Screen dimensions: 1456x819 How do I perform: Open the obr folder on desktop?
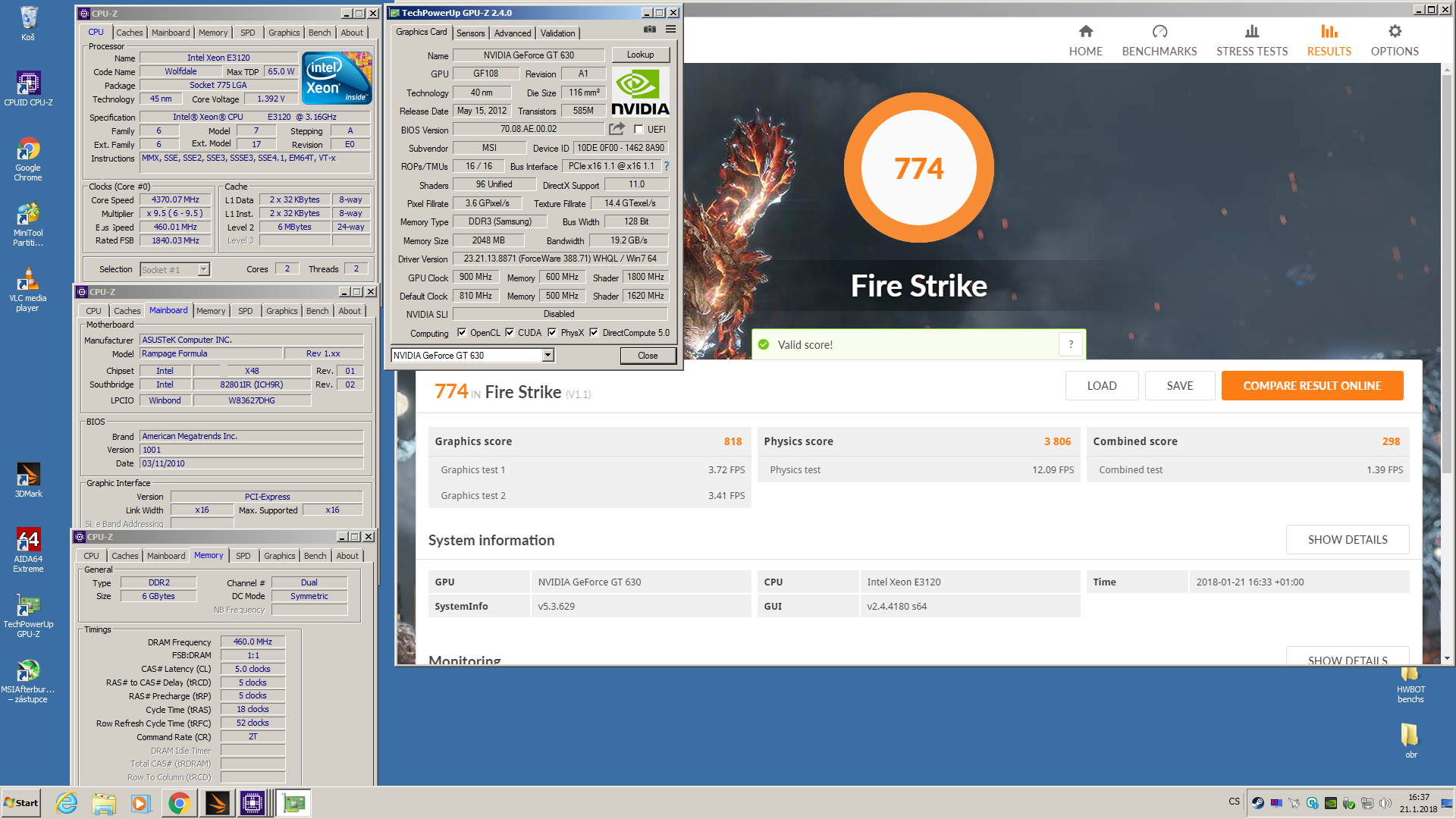(1410, 741)
